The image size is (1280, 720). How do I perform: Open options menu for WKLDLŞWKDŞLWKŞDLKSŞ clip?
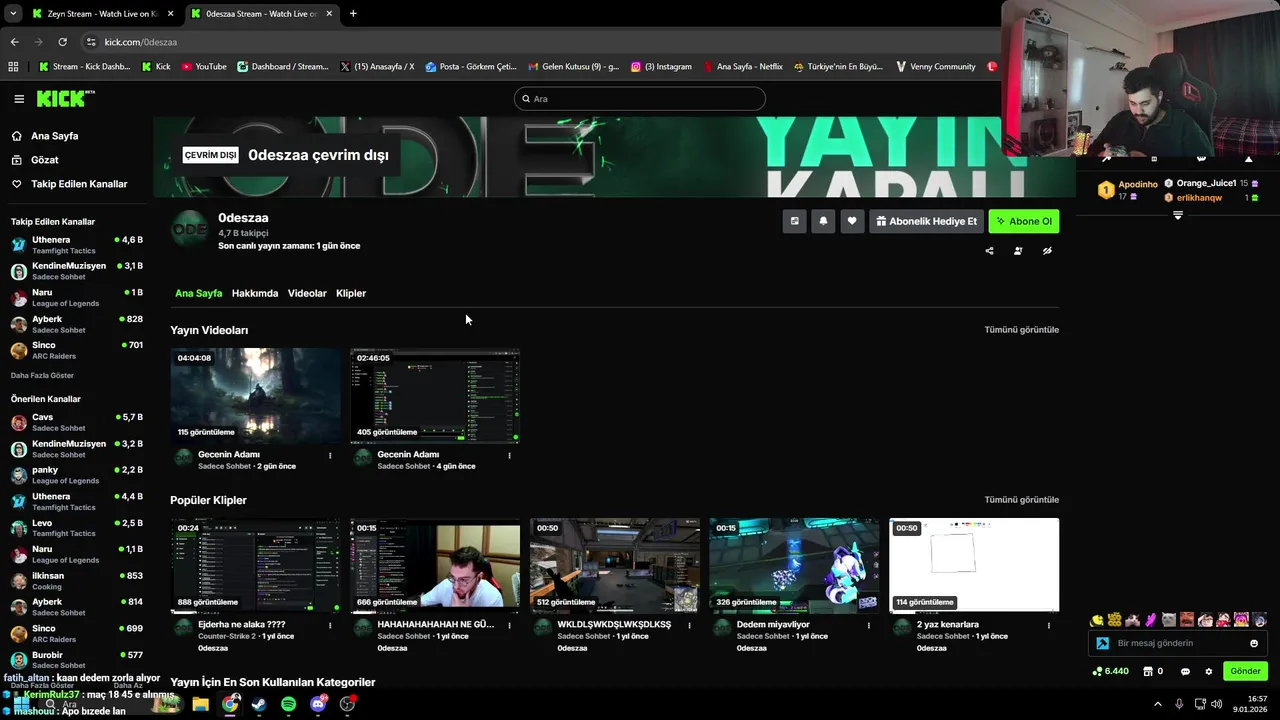click(689, 625)
